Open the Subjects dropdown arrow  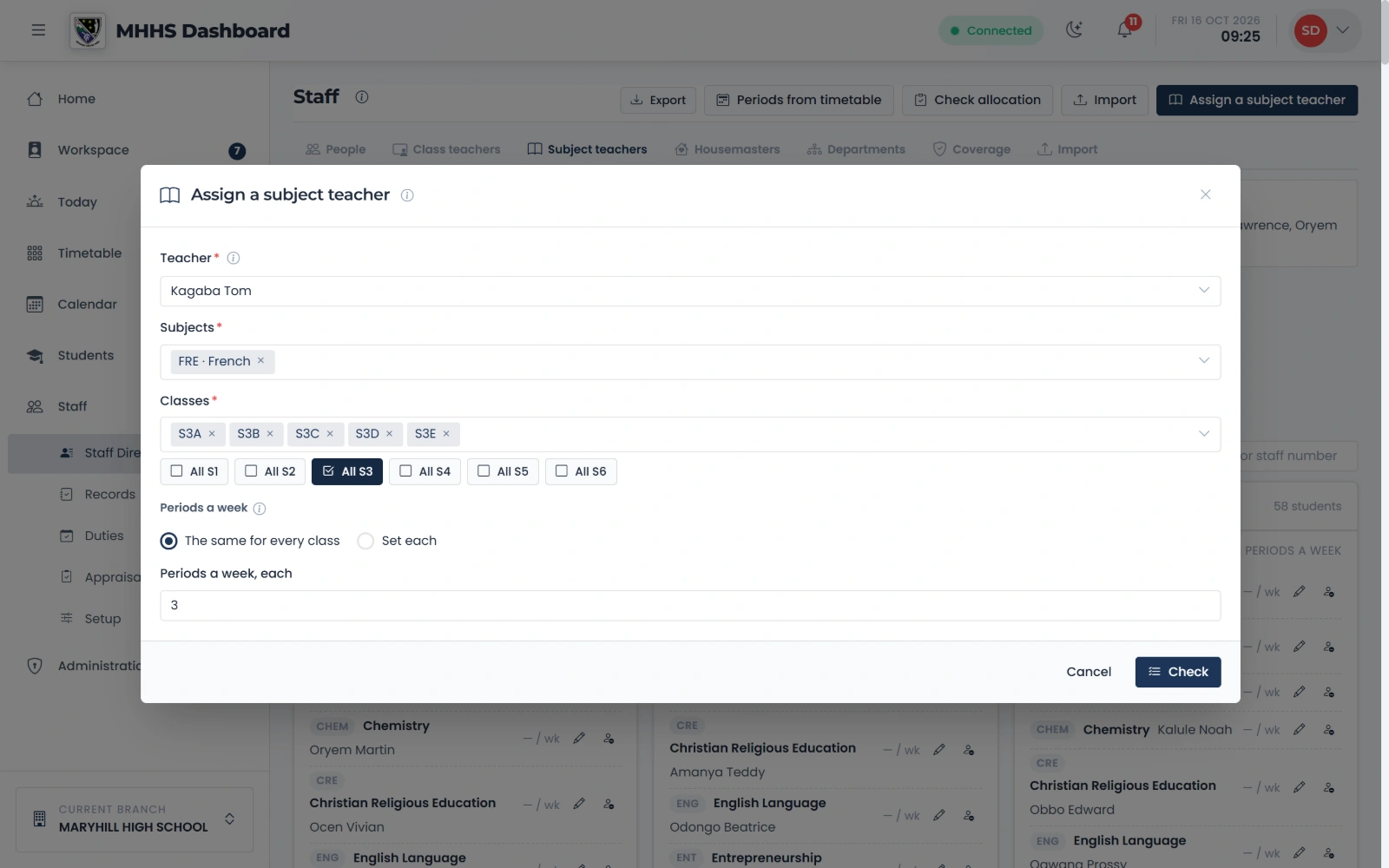coord(1203,361)
